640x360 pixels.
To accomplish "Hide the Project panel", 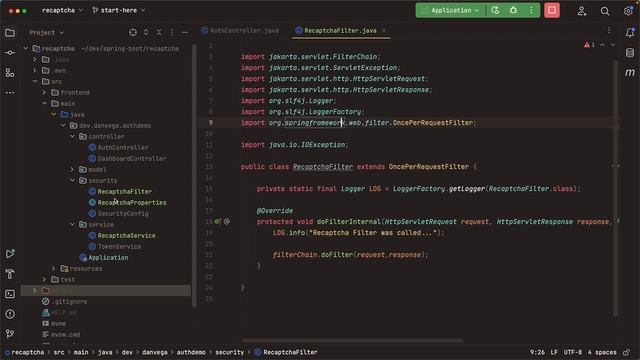I will [x=185, y=32].
